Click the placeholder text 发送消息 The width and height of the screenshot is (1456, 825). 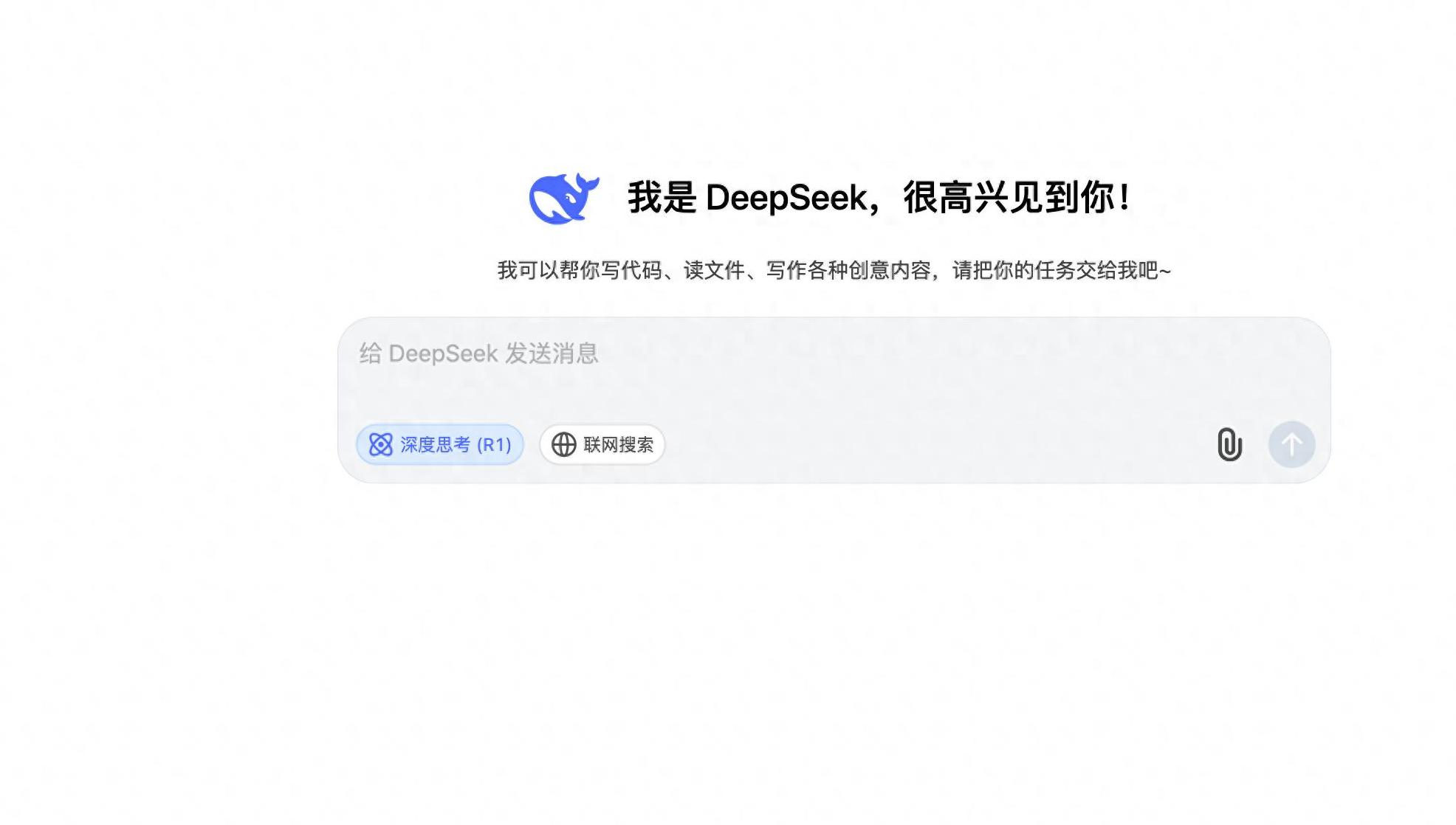[x=552, y=353]
